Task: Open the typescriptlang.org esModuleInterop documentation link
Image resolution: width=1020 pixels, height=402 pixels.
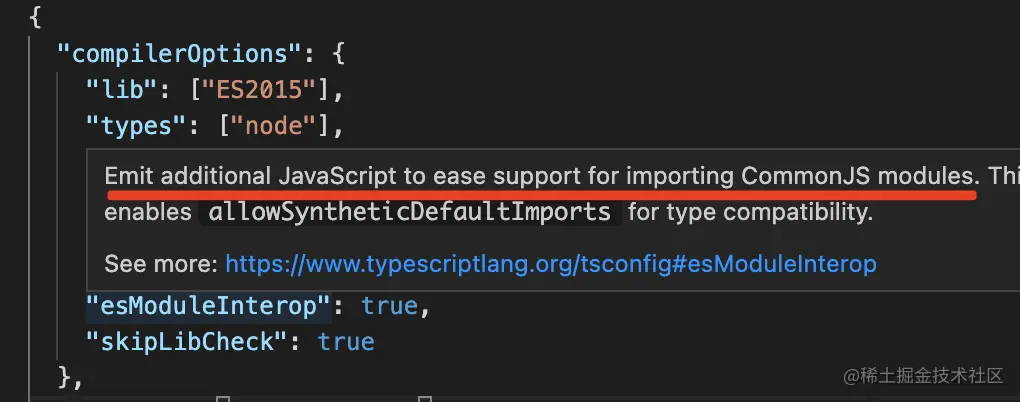Action: pyautogui.click(x=550, y=264)
